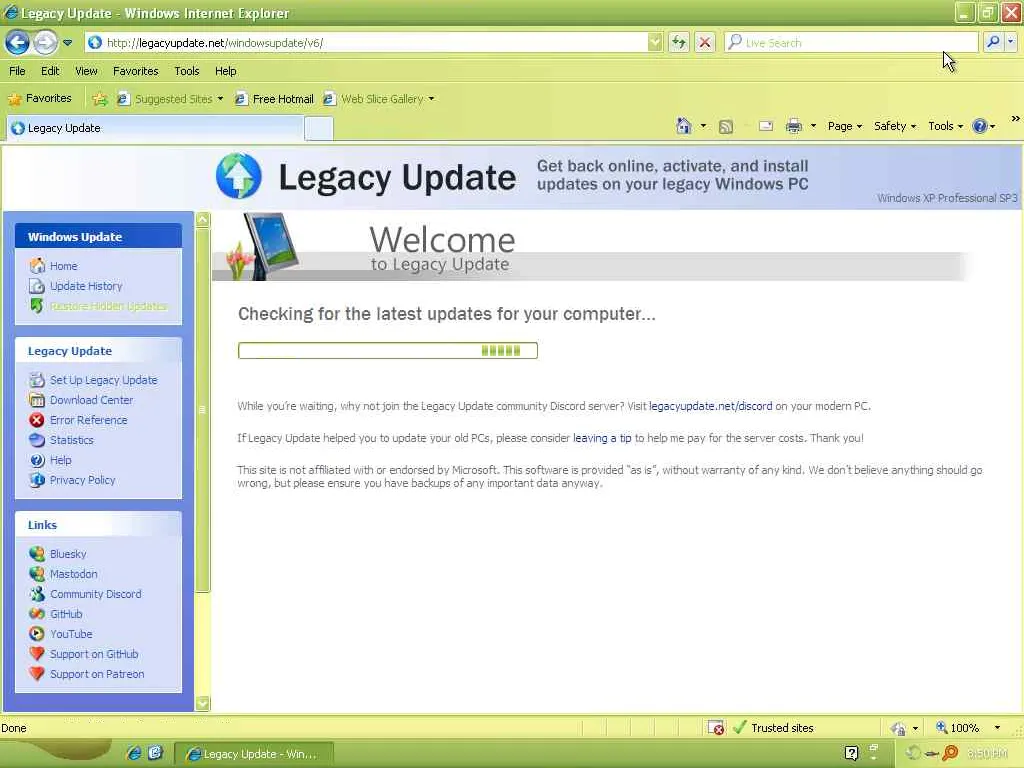Open the Edit menu

point(50,71)
